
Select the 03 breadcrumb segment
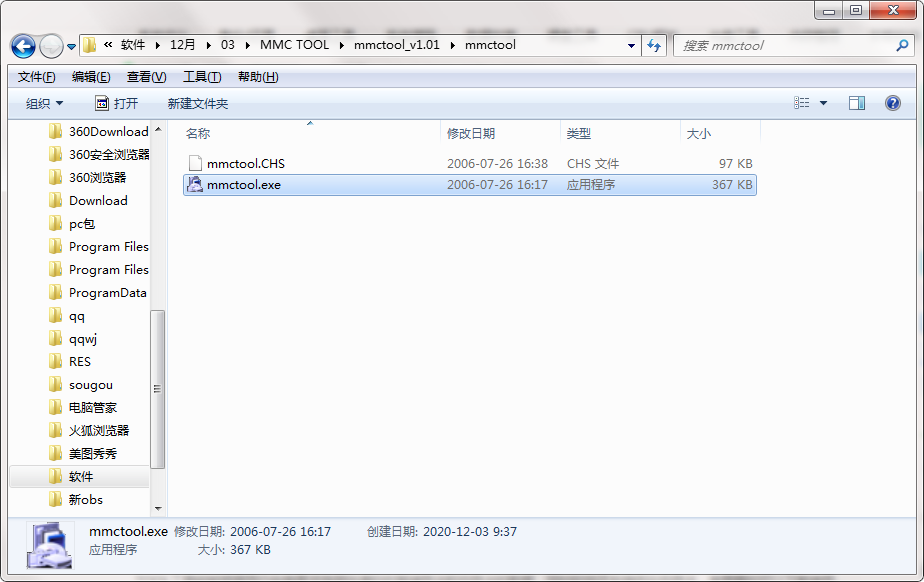click(227, 45)
